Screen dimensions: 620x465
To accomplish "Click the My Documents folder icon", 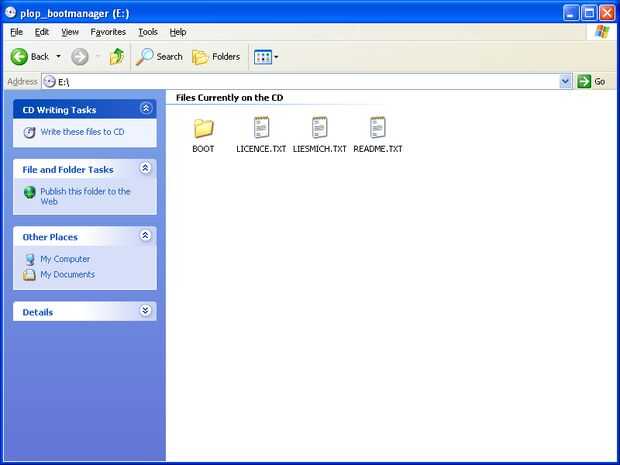I will coord(29,275).
